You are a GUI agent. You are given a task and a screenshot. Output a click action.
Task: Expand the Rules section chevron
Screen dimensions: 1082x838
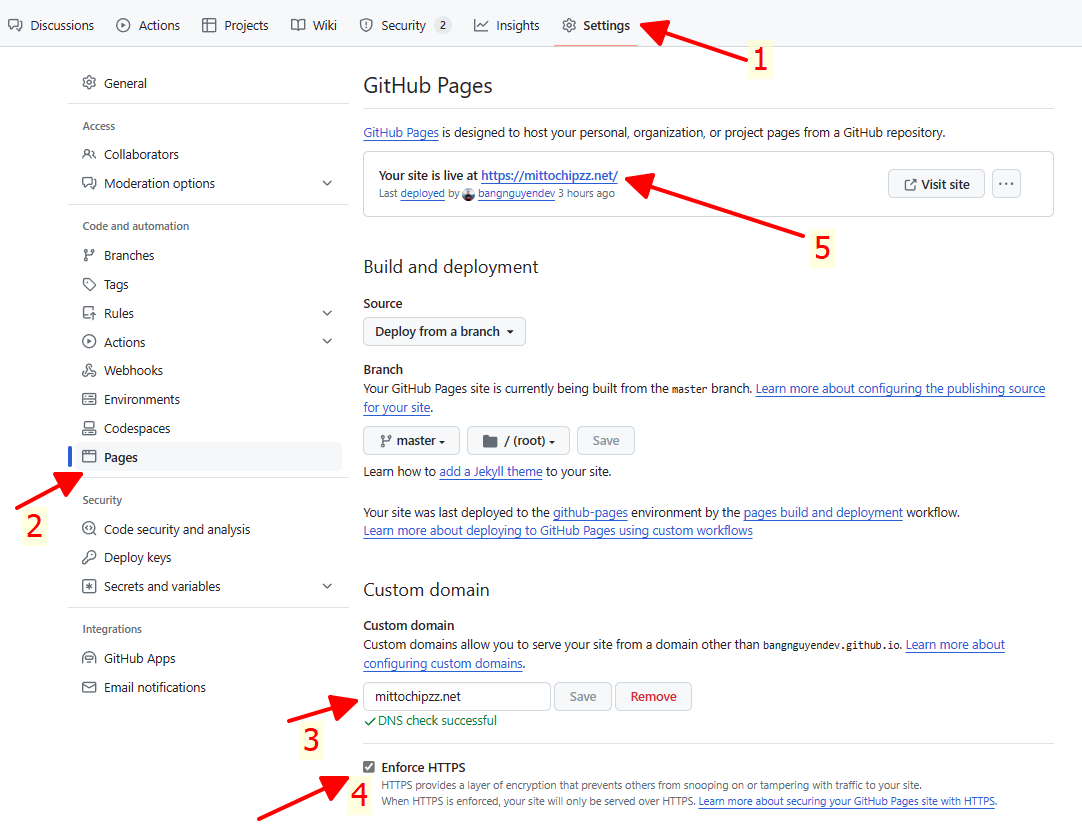pyautogui.click(x=327, y=313)
